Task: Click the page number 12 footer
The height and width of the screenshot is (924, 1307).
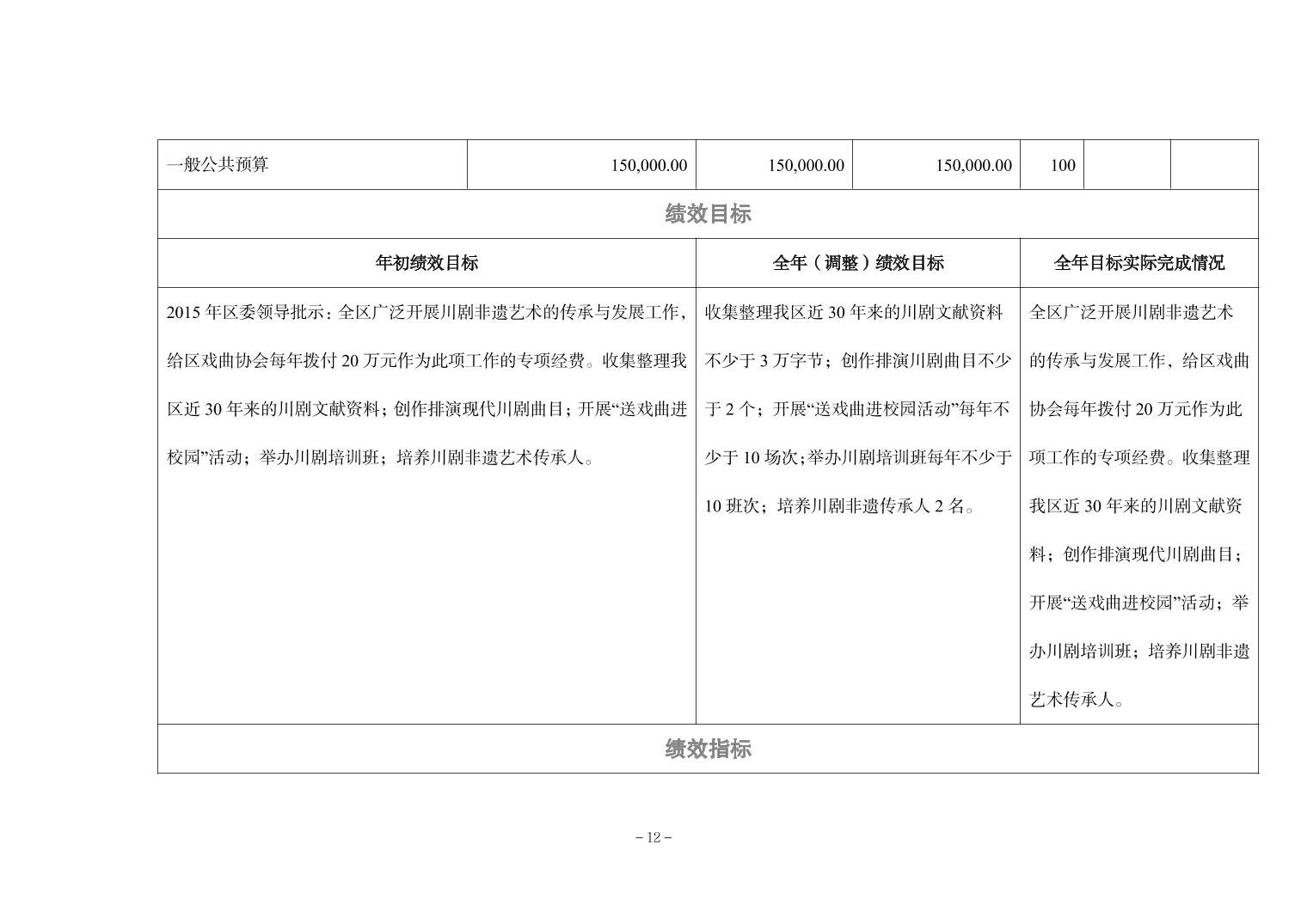Action: tap(653, 838)
